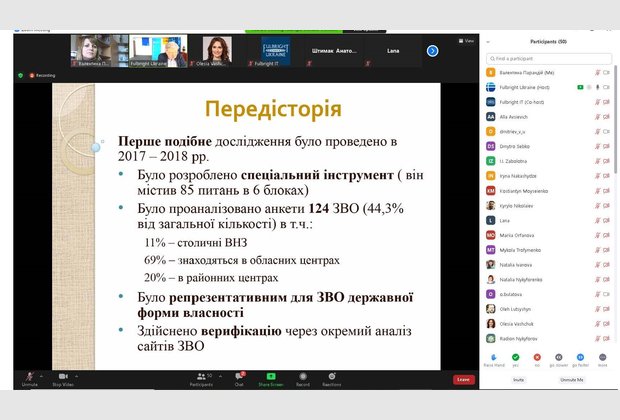Image resolution: width=620 pixels, height=420 pixels.
Task: Select the Natalia row below Natalia Ivanova
Action: 548,280
